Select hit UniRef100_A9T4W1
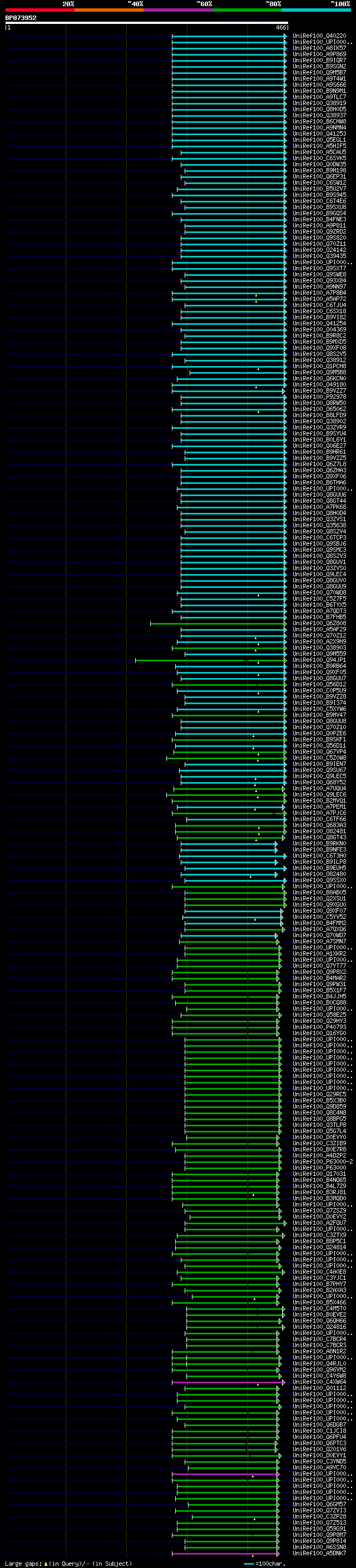The width and height of the screenshot is (356, 1568). tap(319, 78)
